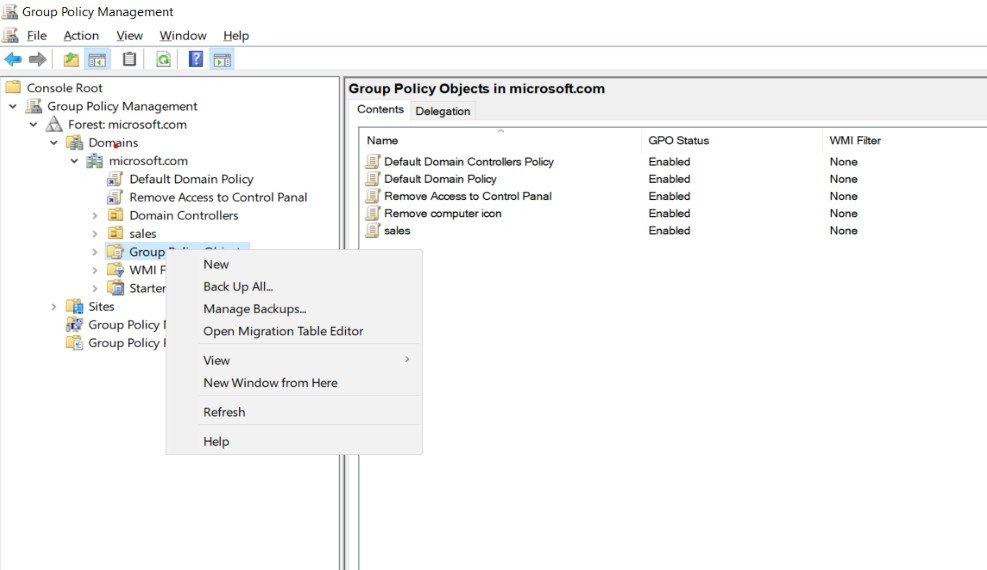
Task: Select the Sites tree label
Action: pyautogui.click(x=101, y=306)
